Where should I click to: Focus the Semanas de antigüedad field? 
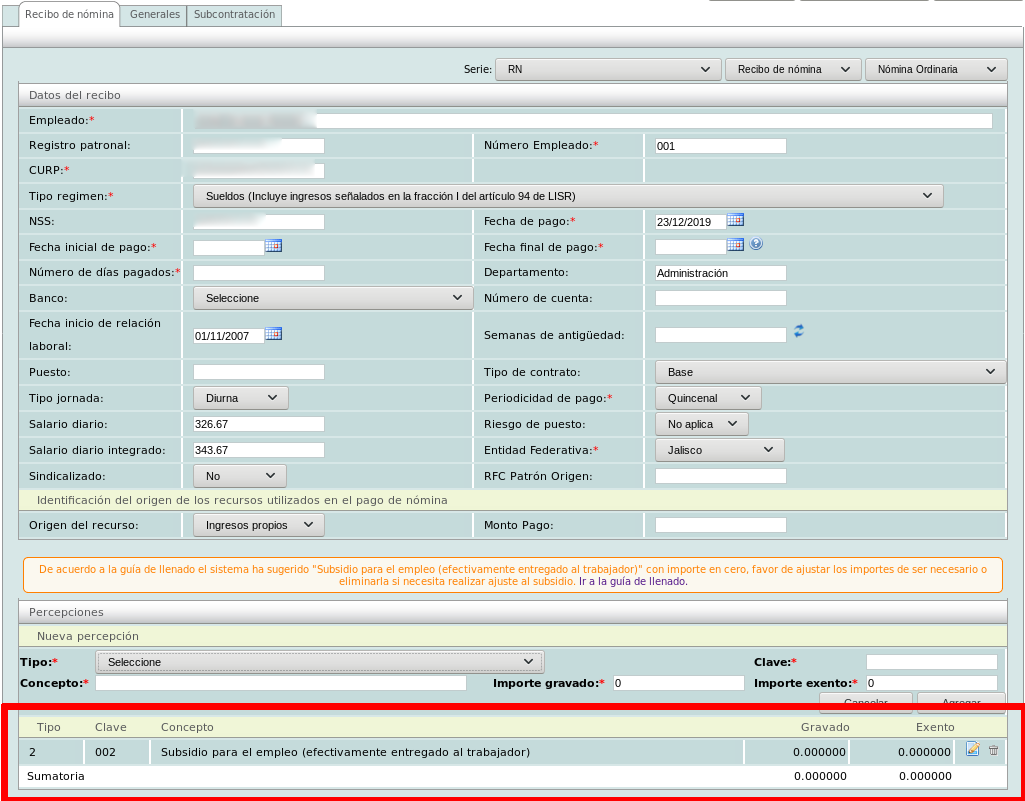[720, 335]
